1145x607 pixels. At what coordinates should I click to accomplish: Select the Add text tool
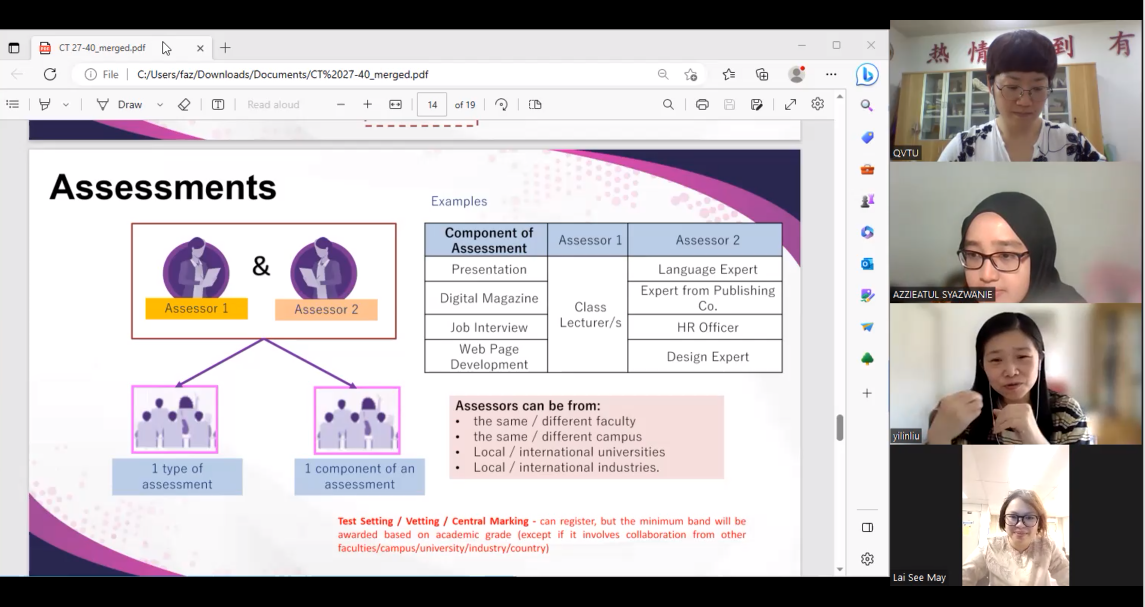coord(218,104)
